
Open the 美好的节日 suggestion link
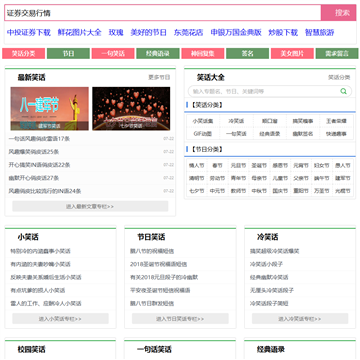point(148,32)
